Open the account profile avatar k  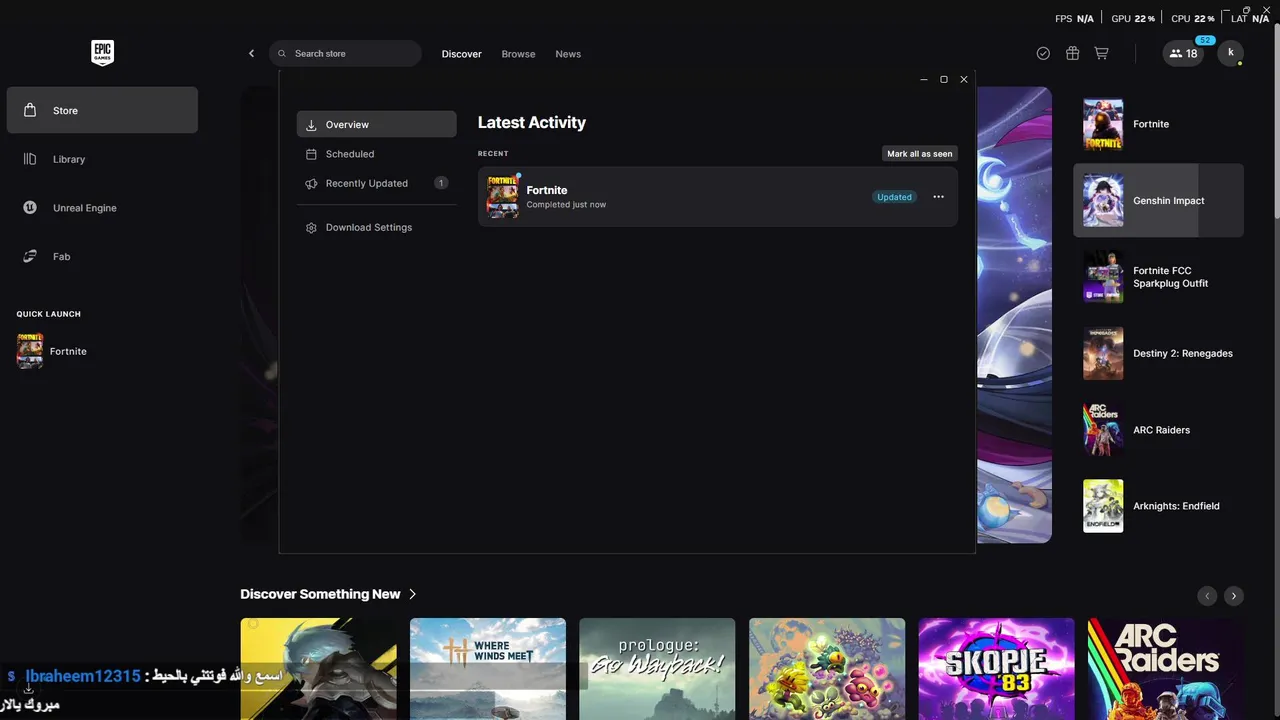point(1230,53)
